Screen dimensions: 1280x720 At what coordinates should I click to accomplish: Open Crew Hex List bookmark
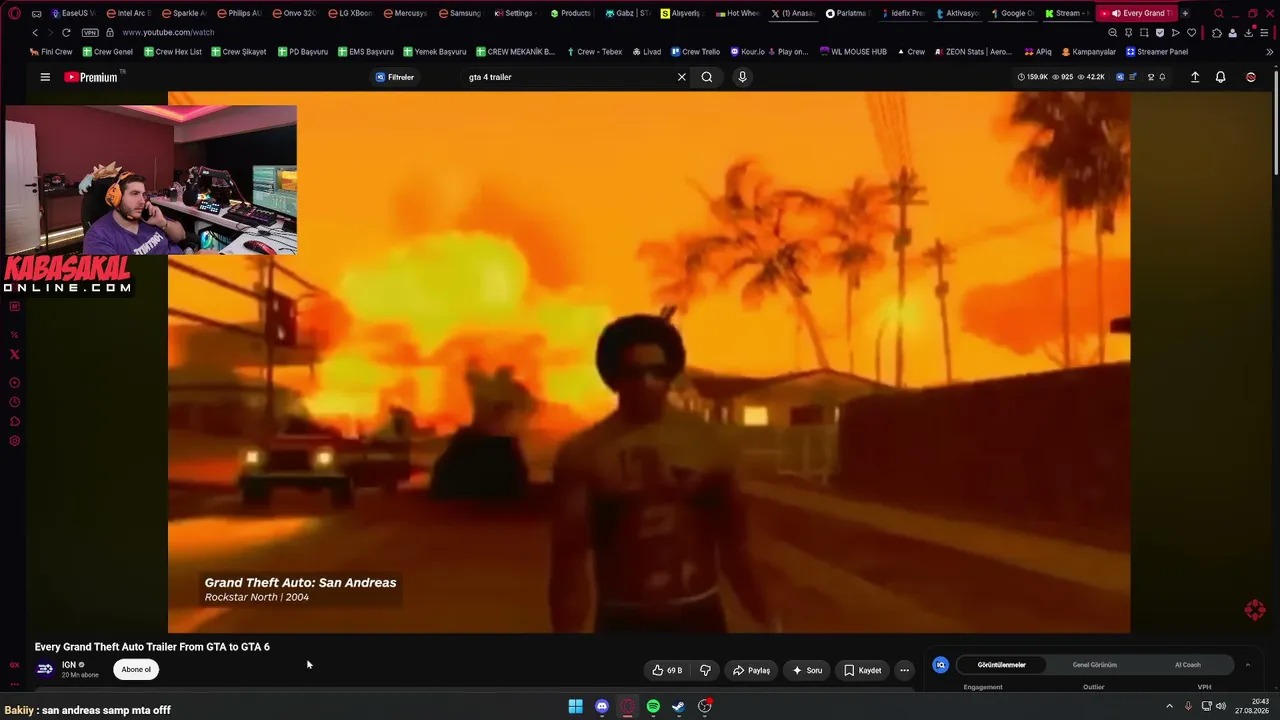(x=173, y=52)
